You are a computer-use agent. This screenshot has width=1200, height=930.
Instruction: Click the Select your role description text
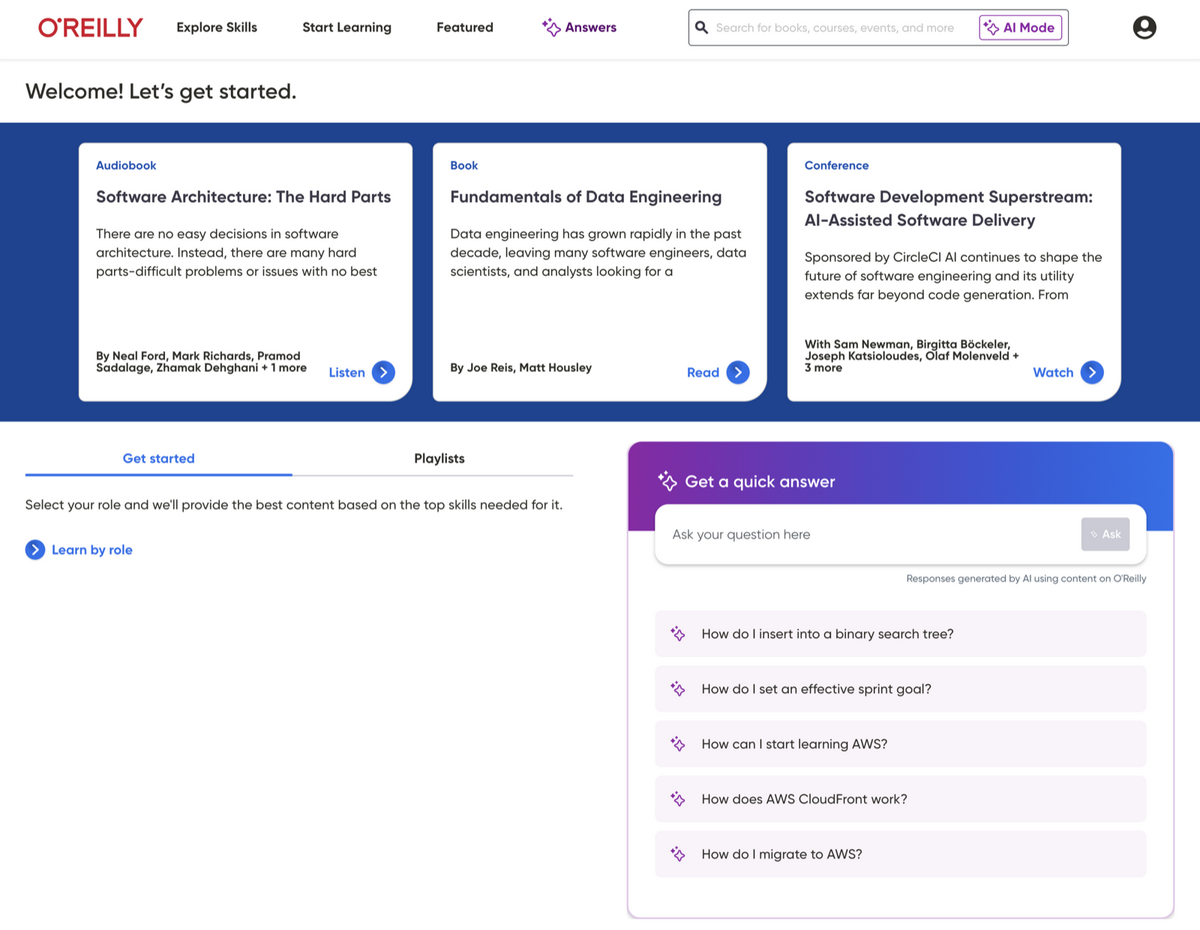(x=294, y=505)
